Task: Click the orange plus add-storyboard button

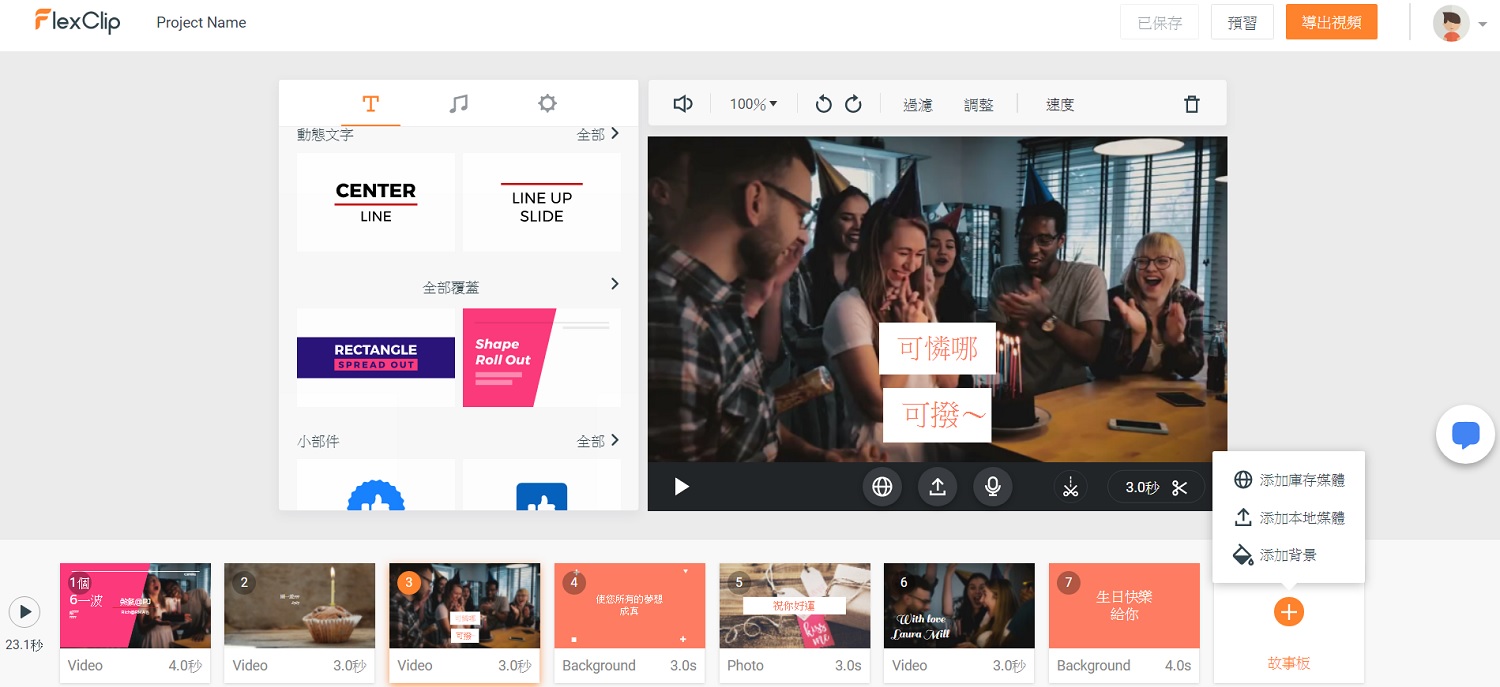Action: coord(1288,611)
